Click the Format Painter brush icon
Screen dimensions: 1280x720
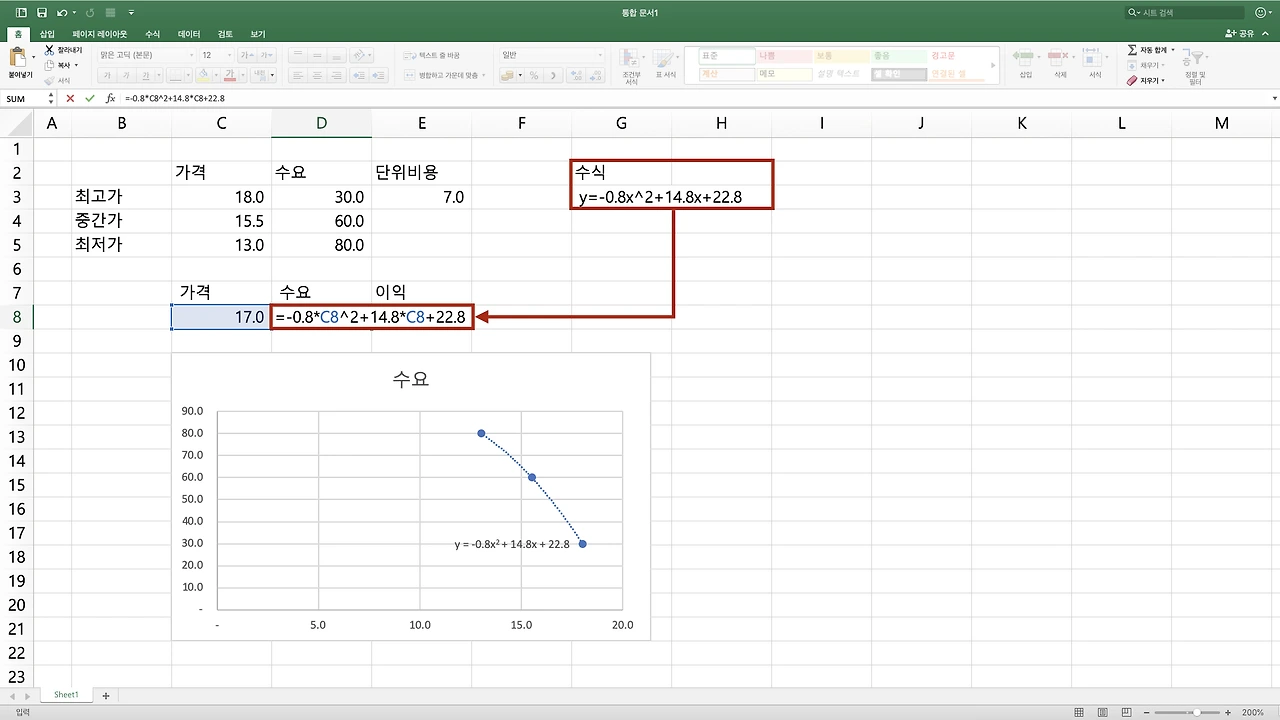[x=49, y=80]
